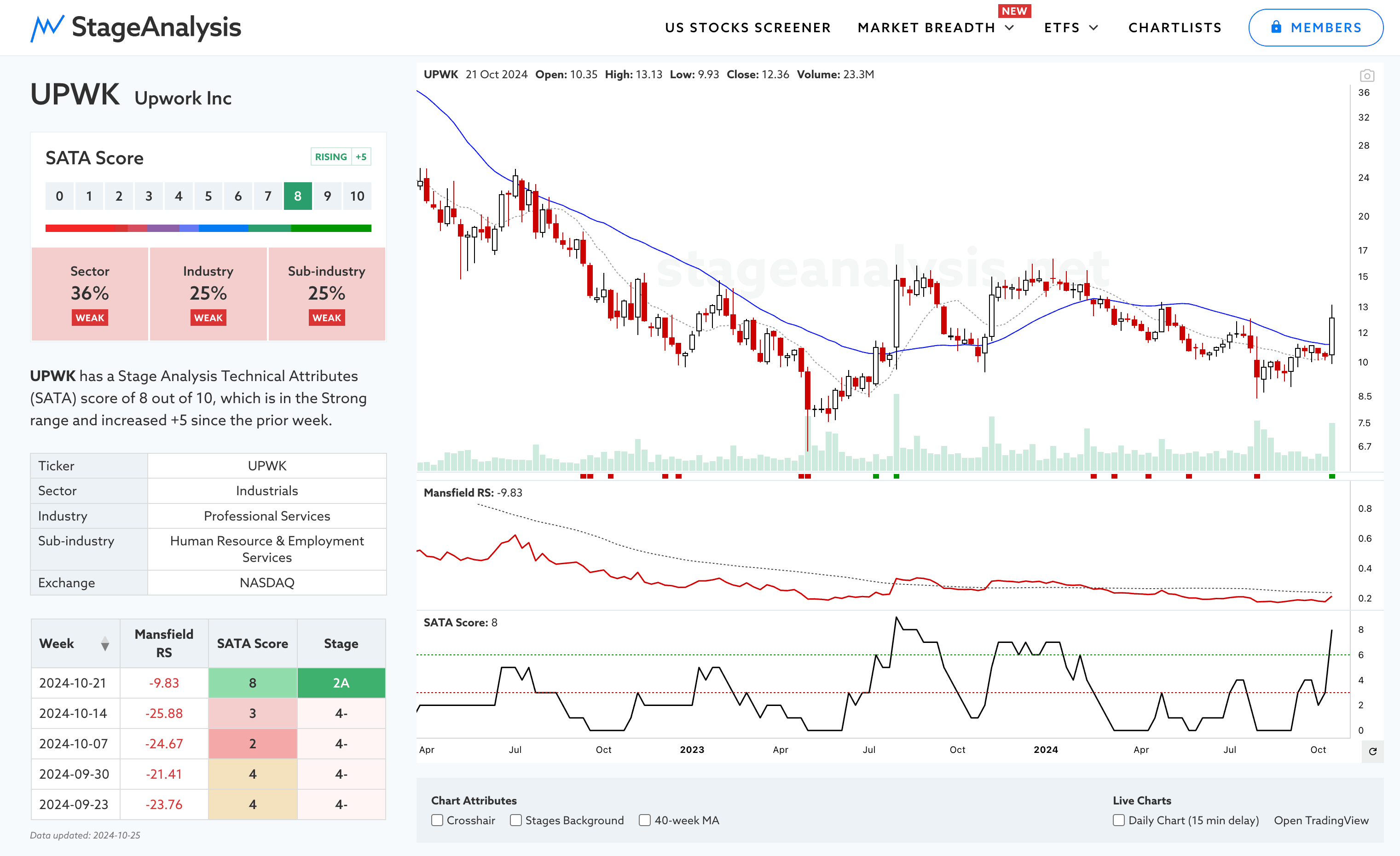This screenshot has height=856, width=1400.
Task: Expand the Market Breadth menu
Action: (935, 27)
